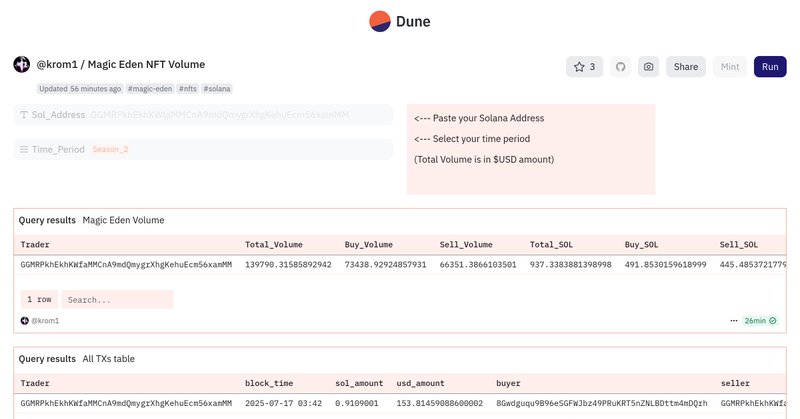Sort by Buy_SOL column header
800x419 pixels.
(641, 244)
